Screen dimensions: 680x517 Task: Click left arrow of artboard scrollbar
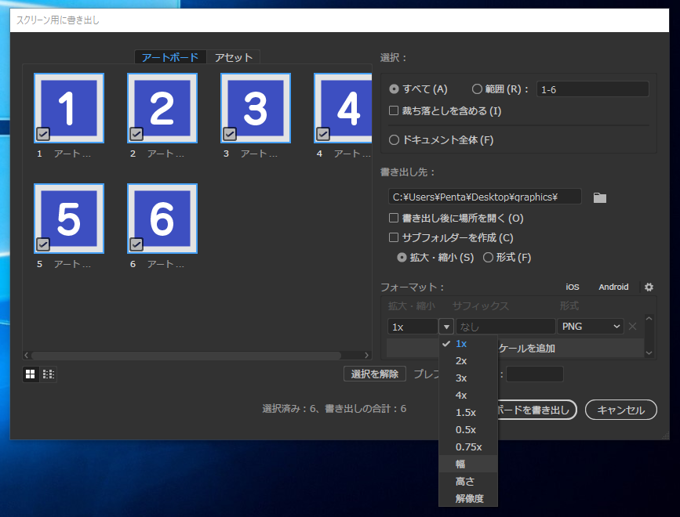pyautogui.click(x=26, y=355)
